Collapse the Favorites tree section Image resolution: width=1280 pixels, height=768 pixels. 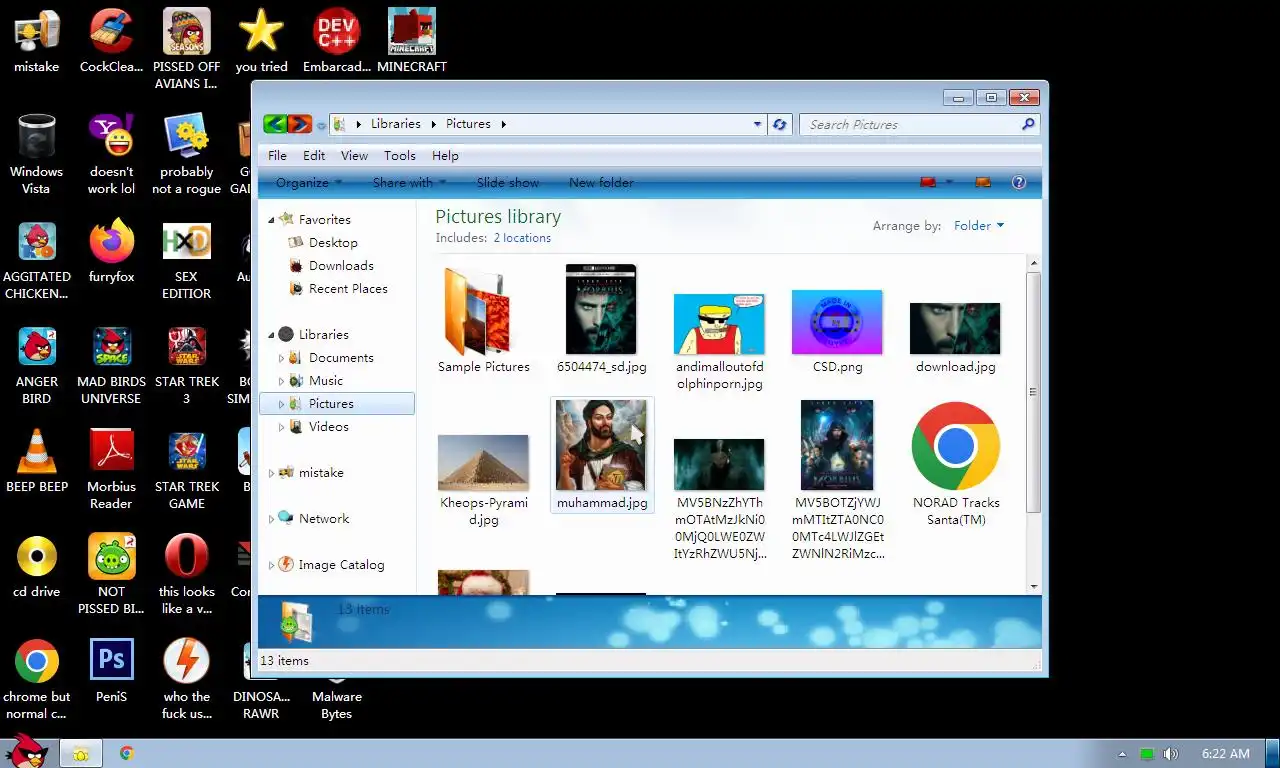[271, 219]
